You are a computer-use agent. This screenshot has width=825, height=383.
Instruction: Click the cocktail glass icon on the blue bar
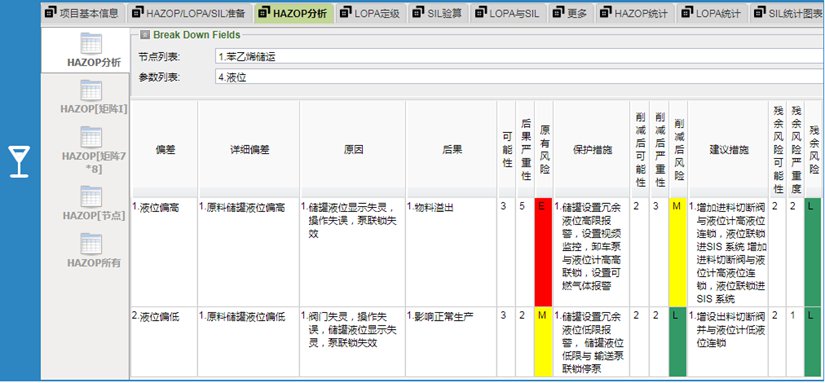19,162
